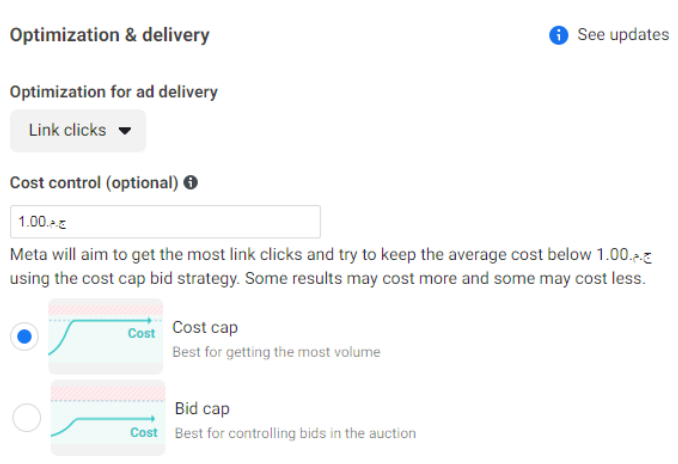The height and width of the screenshot is (464, 678).
Task: Click the 'Cost control (optional)' label text
Action: pyautogui.click(x=94, y=183)
